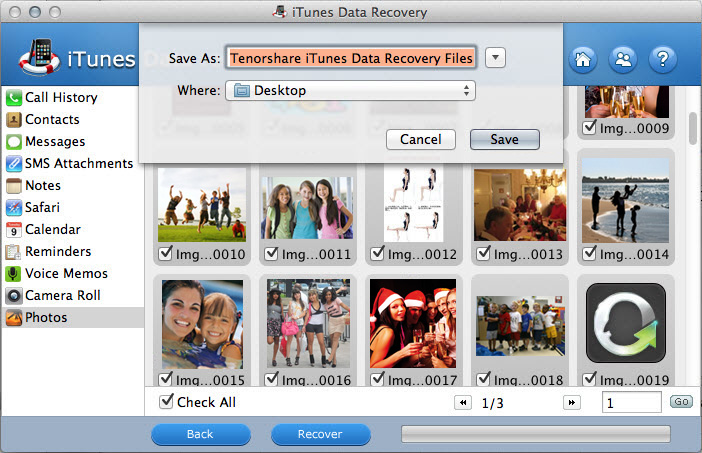This screenshot has width=702, height=453.
Task: Uncheck the Img...0009 checkbox
Action: pos(590,127)
